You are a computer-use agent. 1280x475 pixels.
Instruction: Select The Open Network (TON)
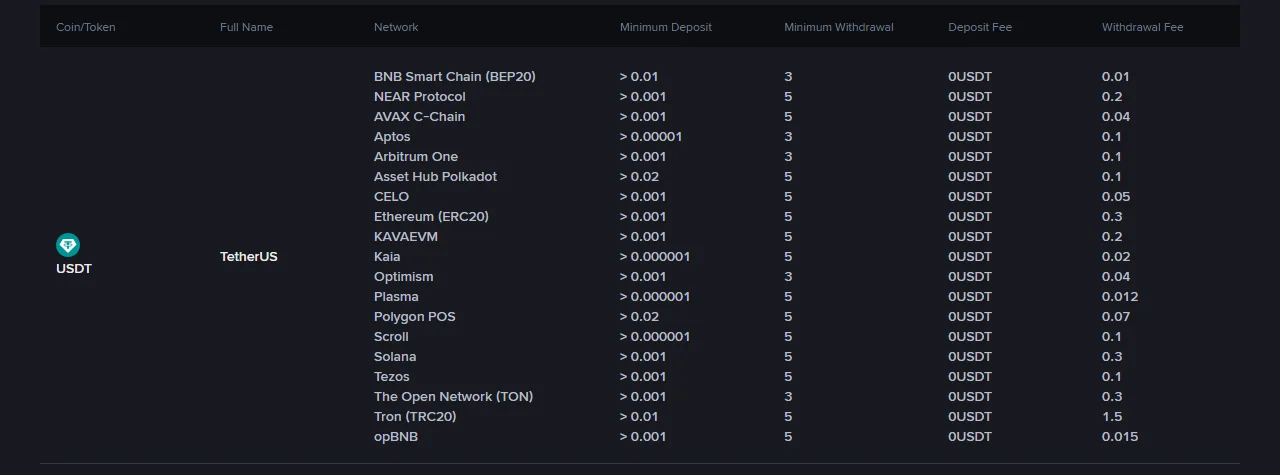pyautogui.click(x=454, y=397)
